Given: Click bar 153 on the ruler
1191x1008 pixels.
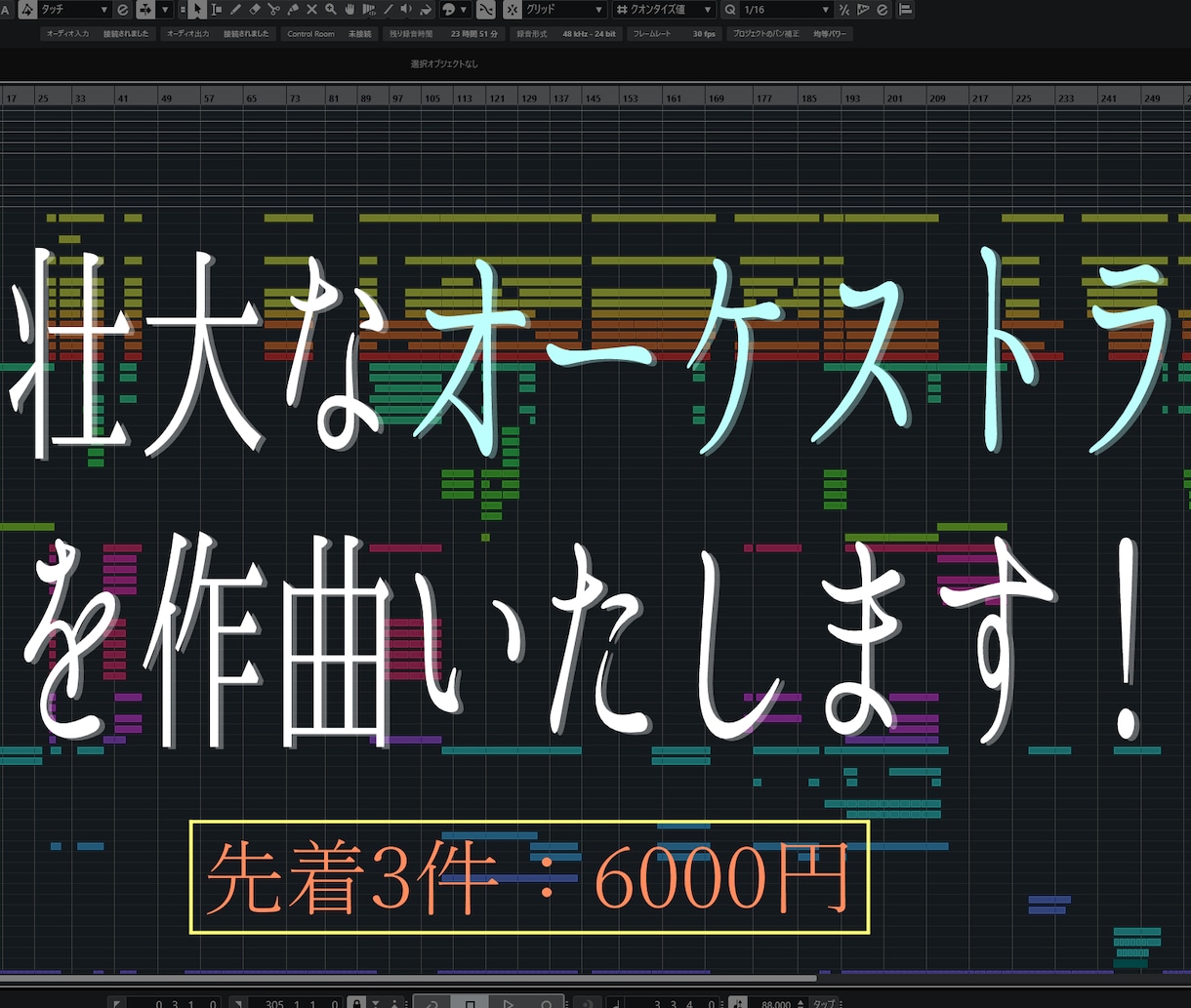Looking at the screenshot, I should coord(631,98).
